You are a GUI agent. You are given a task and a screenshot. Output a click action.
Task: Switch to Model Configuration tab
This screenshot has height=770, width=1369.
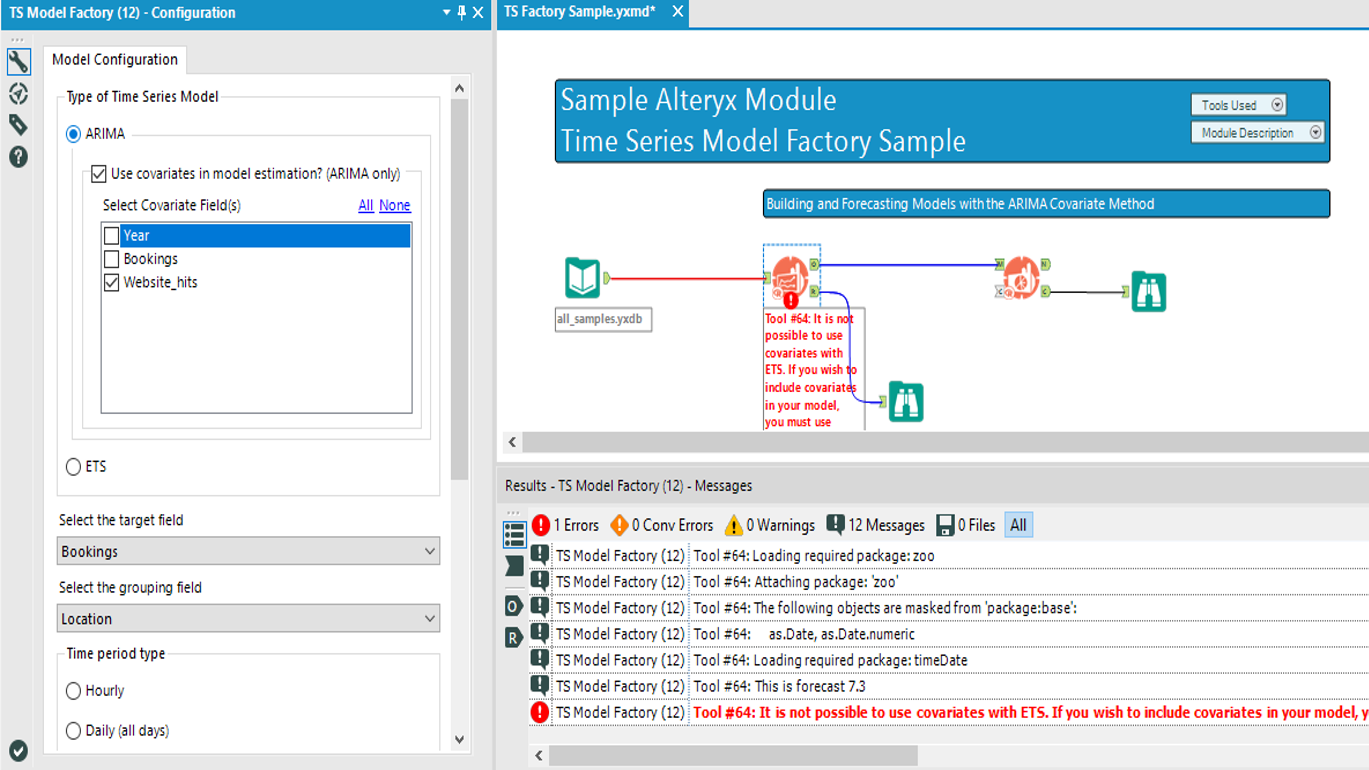115,59
